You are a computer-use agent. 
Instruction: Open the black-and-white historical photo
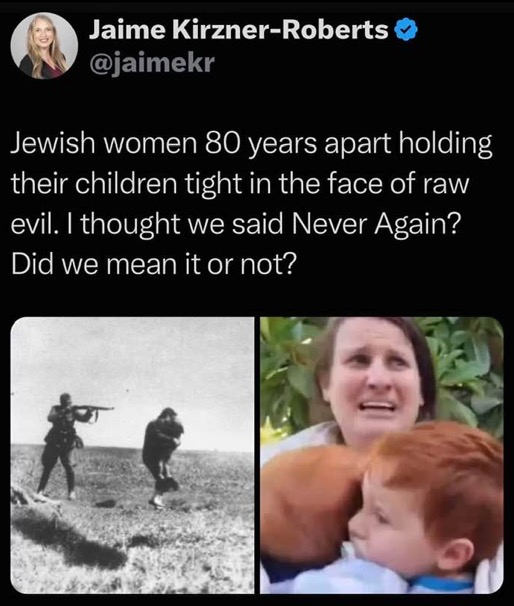[132, 455]
